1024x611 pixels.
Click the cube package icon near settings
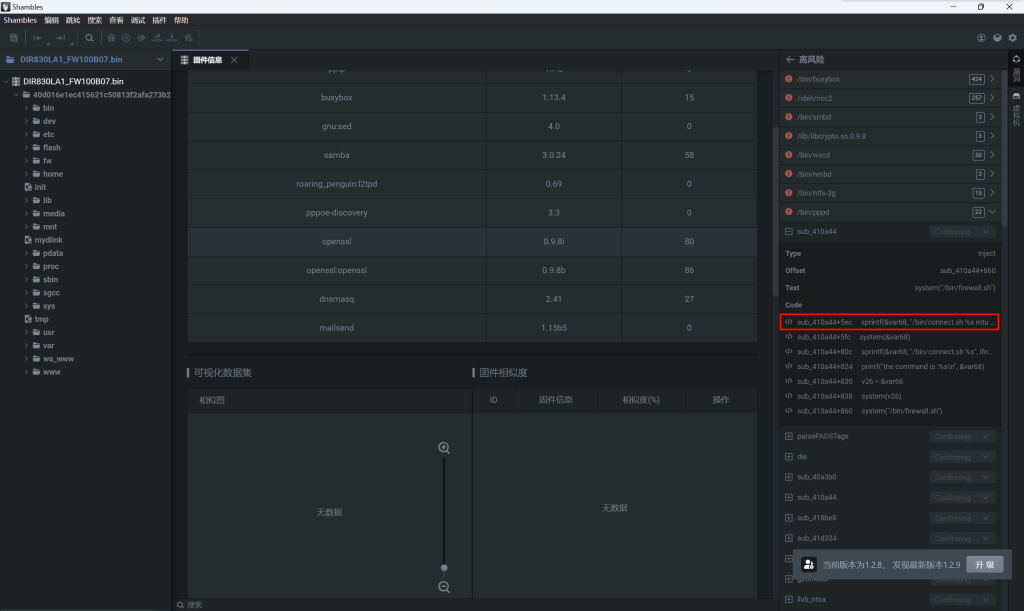tap(997, 38)
